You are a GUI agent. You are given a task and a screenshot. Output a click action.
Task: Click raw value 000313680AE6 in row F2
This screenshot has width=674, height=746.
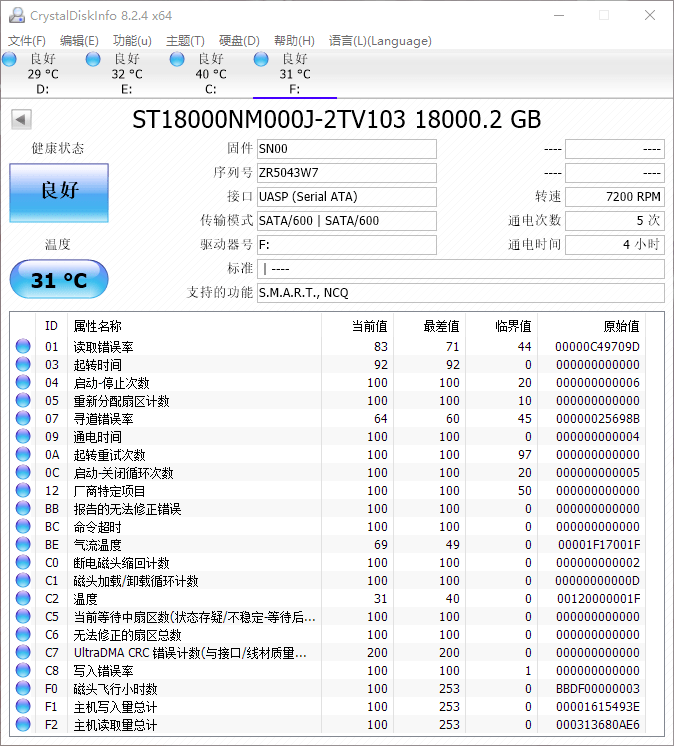(x=598, y=725)
